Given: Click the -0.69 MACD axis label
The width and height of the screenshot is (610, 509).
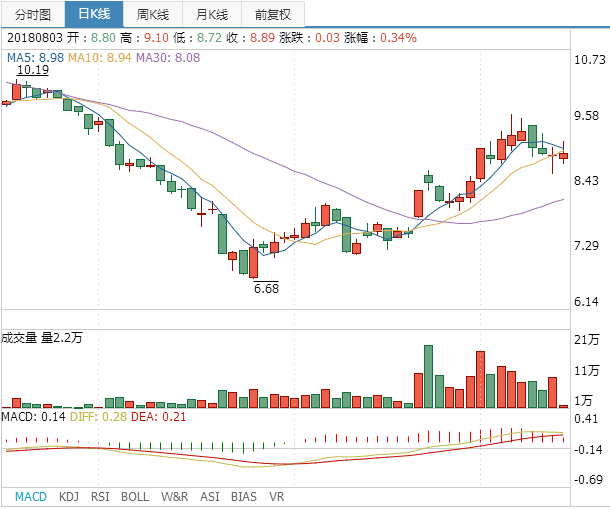Looking at the screenshot, I should click(x=589, y=479).
